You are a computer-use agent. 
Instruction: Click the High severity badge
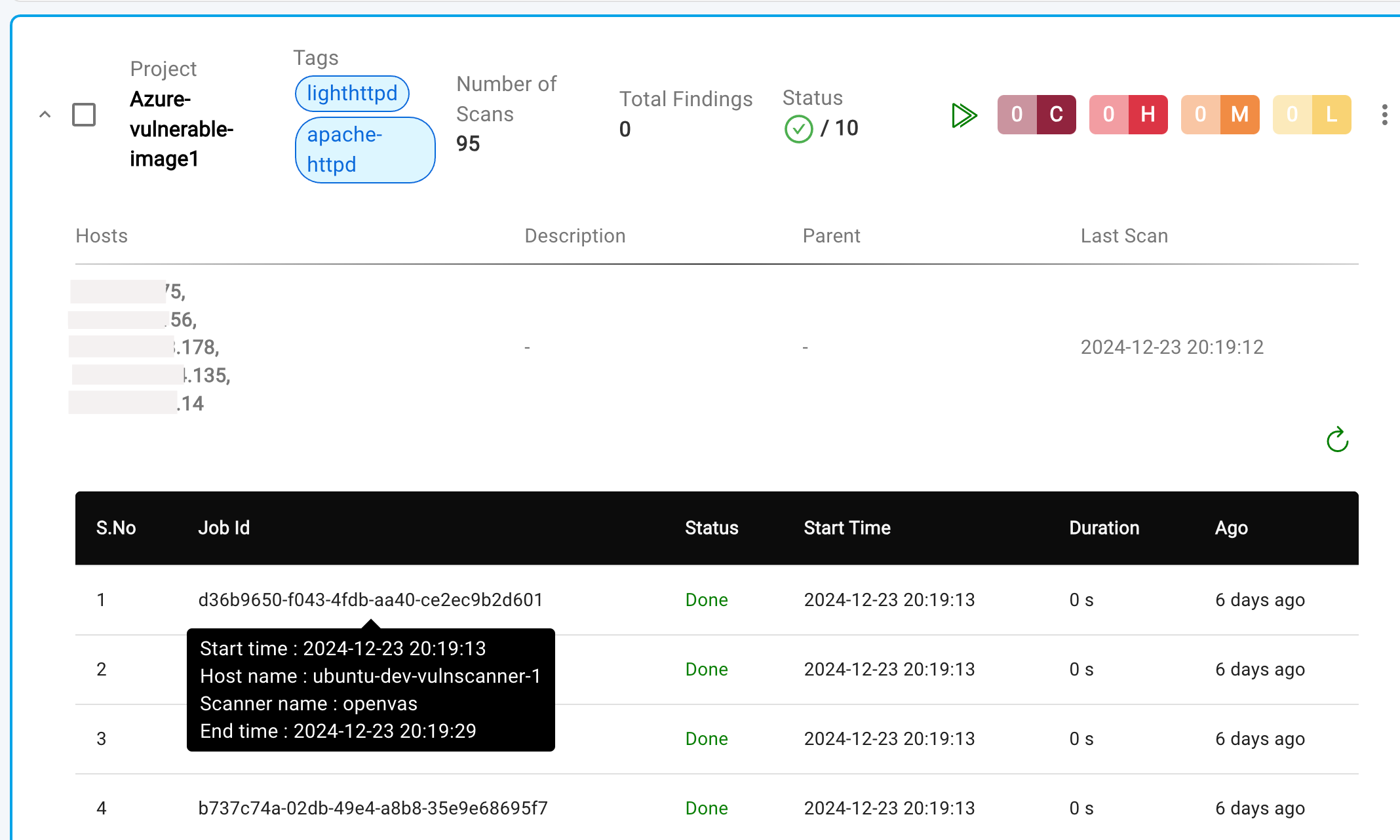point(1128,115)
